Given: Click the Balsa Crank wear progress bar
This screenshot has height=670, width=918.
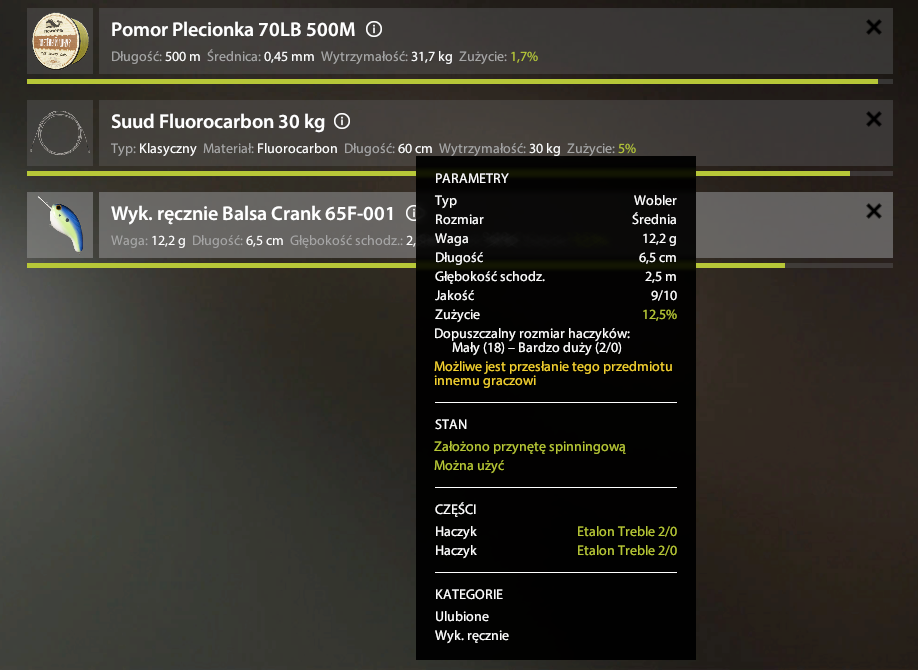Looking at the screenshot, I should click(x=460, y=265).
